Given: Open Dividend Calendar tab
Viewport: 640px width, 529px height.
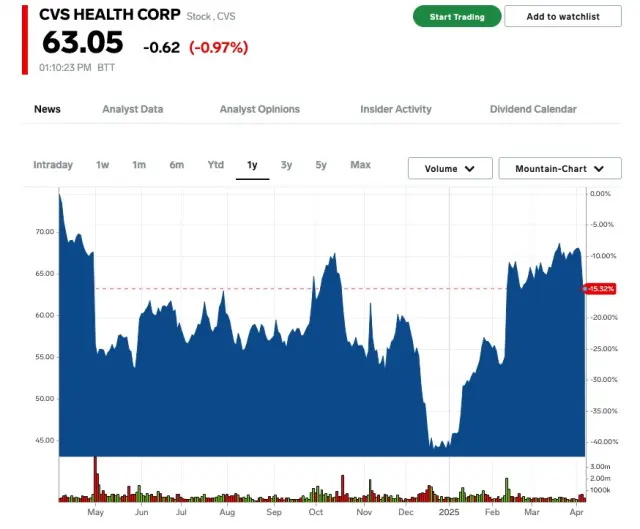Looking at the screenshot, I should [x=533, y=109].
